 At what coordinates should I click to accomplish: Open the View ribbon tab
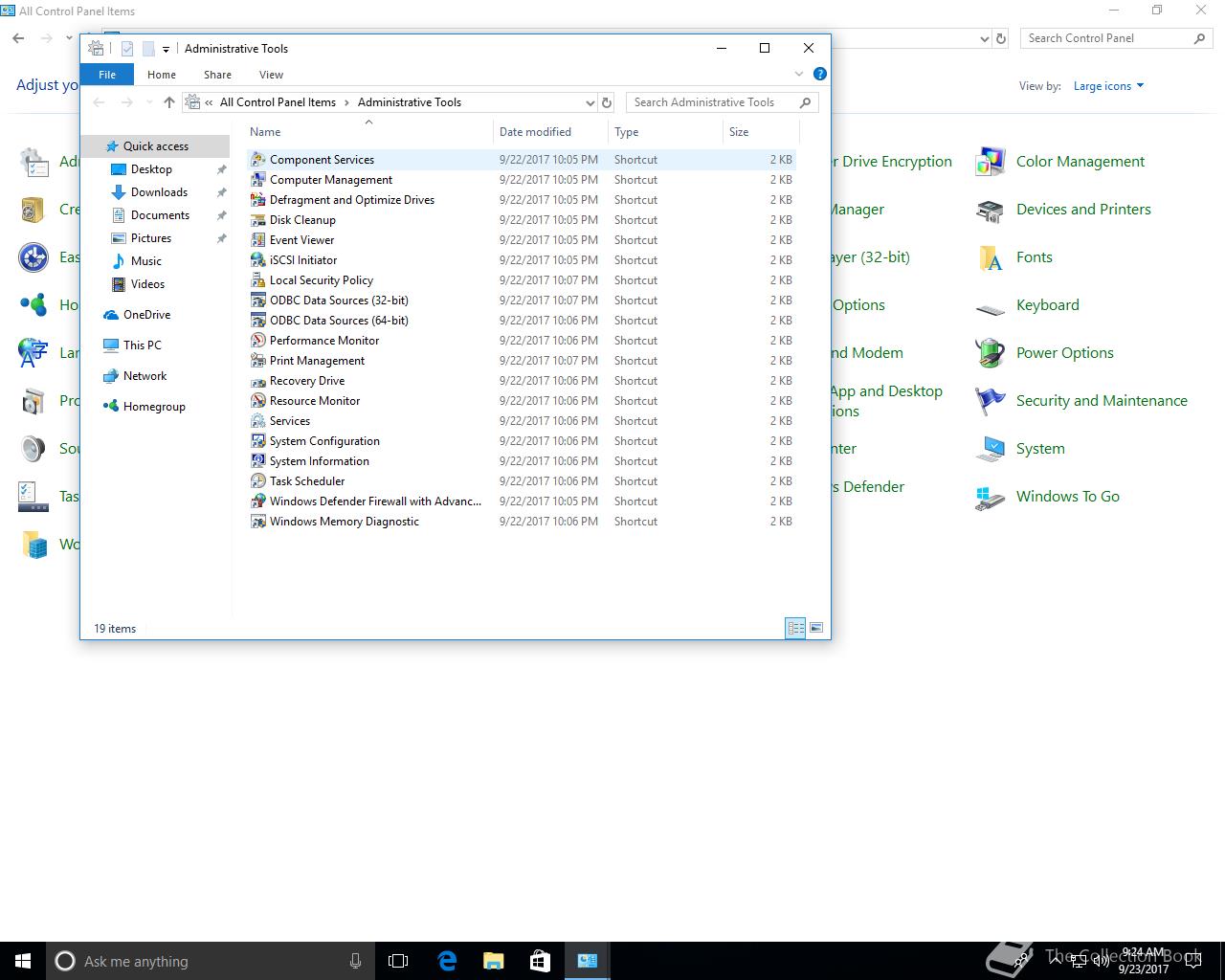click(271, 75)
